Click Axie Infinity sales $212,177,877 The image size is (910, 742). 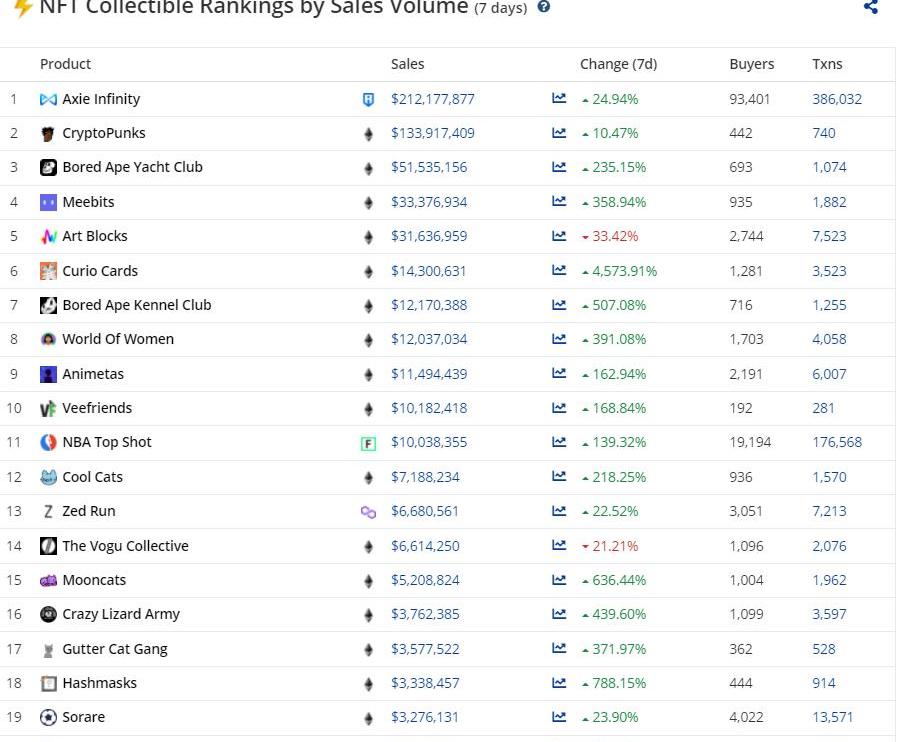click(432, 99)
